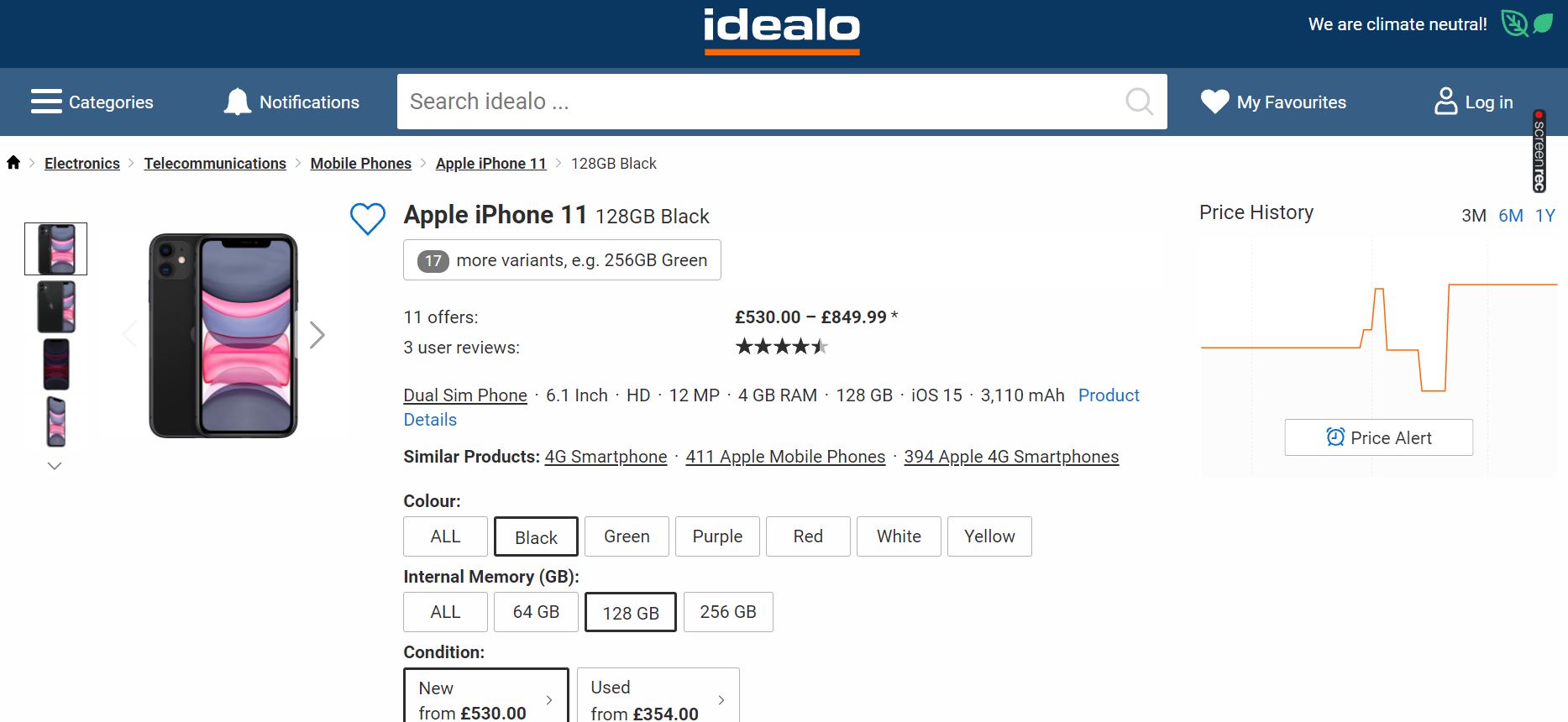1568x722 pixels.
Task: Open My Favourites heart icon
Action: click(x=1214, y=102)
